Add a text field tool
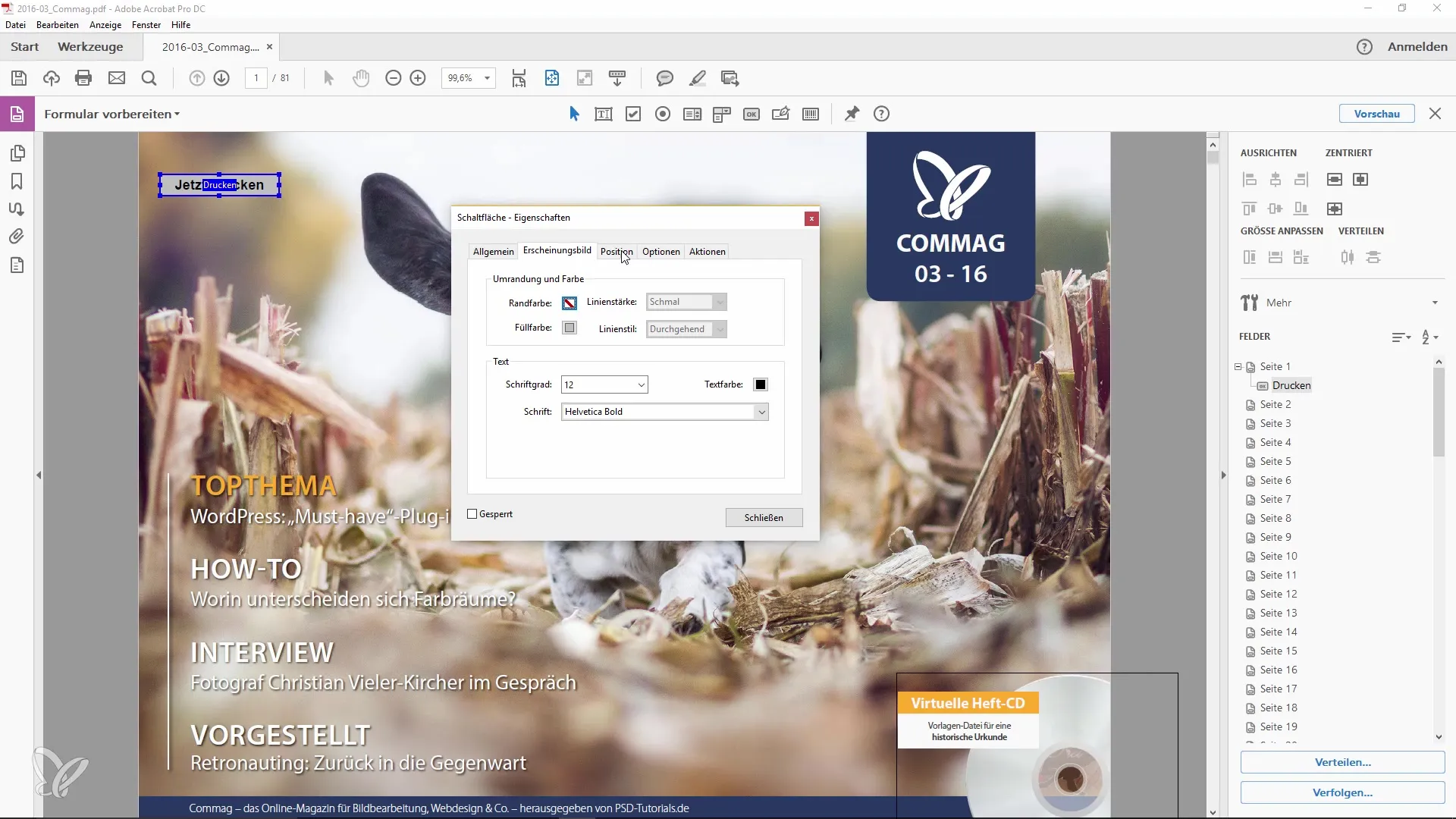 pyautogui.click(x=604, y=115)
